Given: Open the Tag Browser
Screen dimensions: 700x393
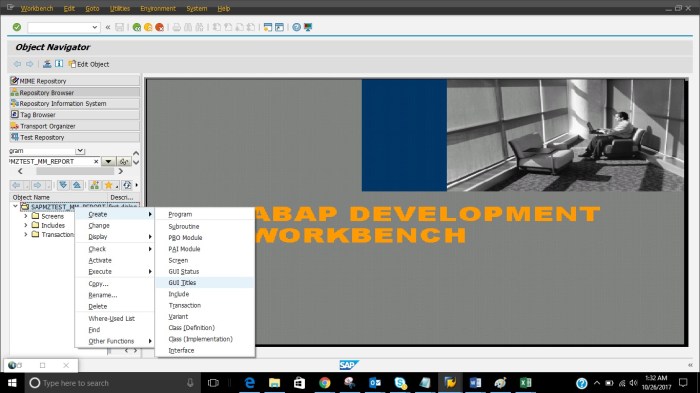Looking at the screenshot, I should click(x=74, y=115).
